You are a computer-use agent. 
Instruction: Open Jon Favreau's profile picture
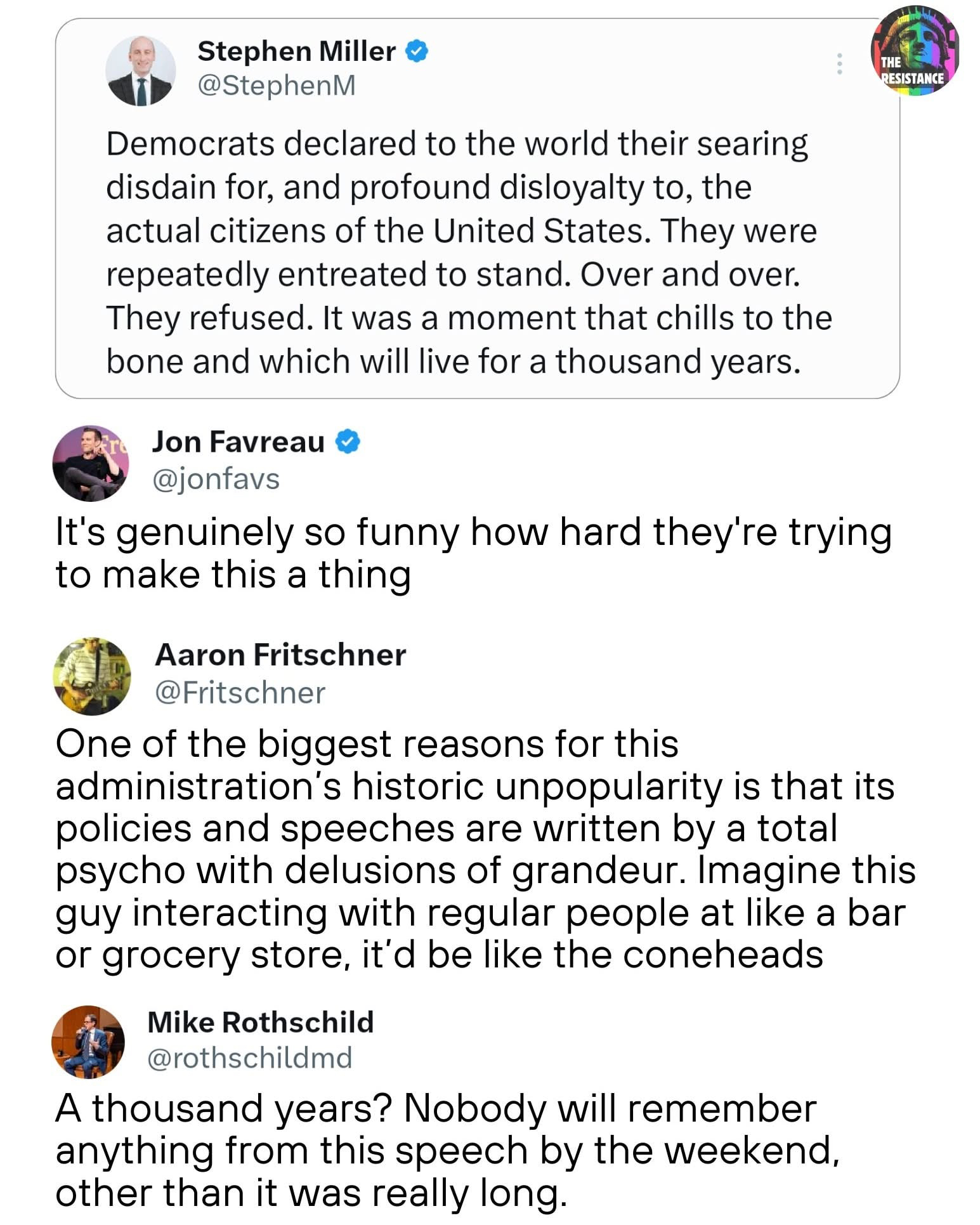point(91,463)
